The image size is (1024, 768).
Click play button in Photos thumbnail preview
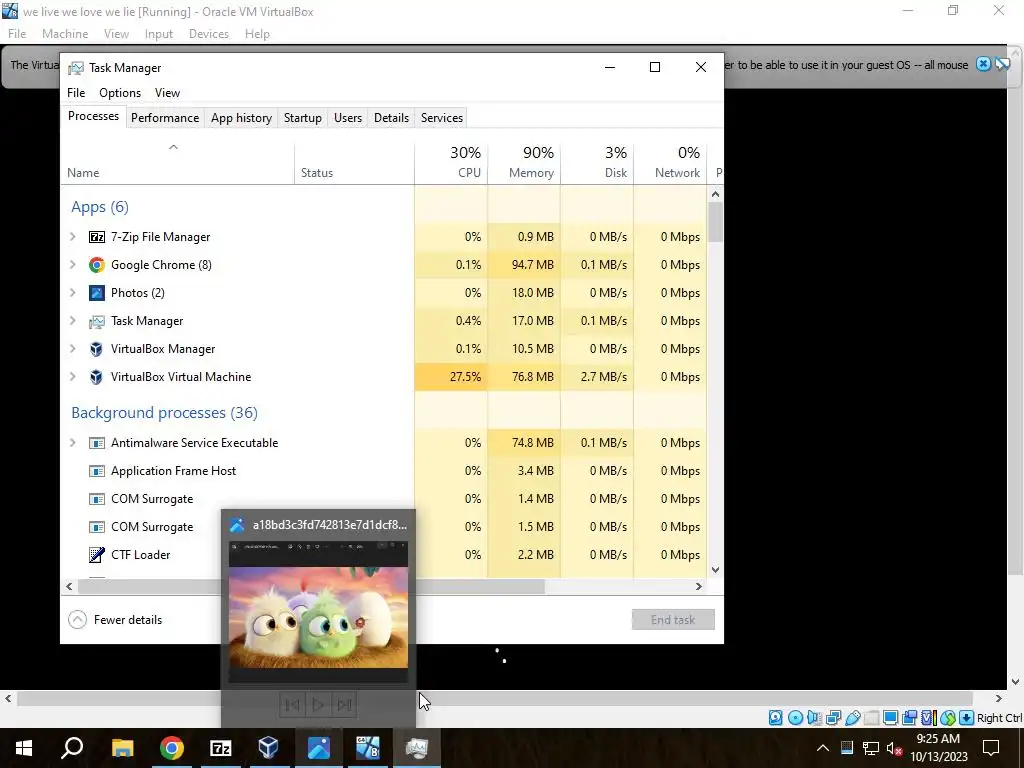click(x=318, y=705)
